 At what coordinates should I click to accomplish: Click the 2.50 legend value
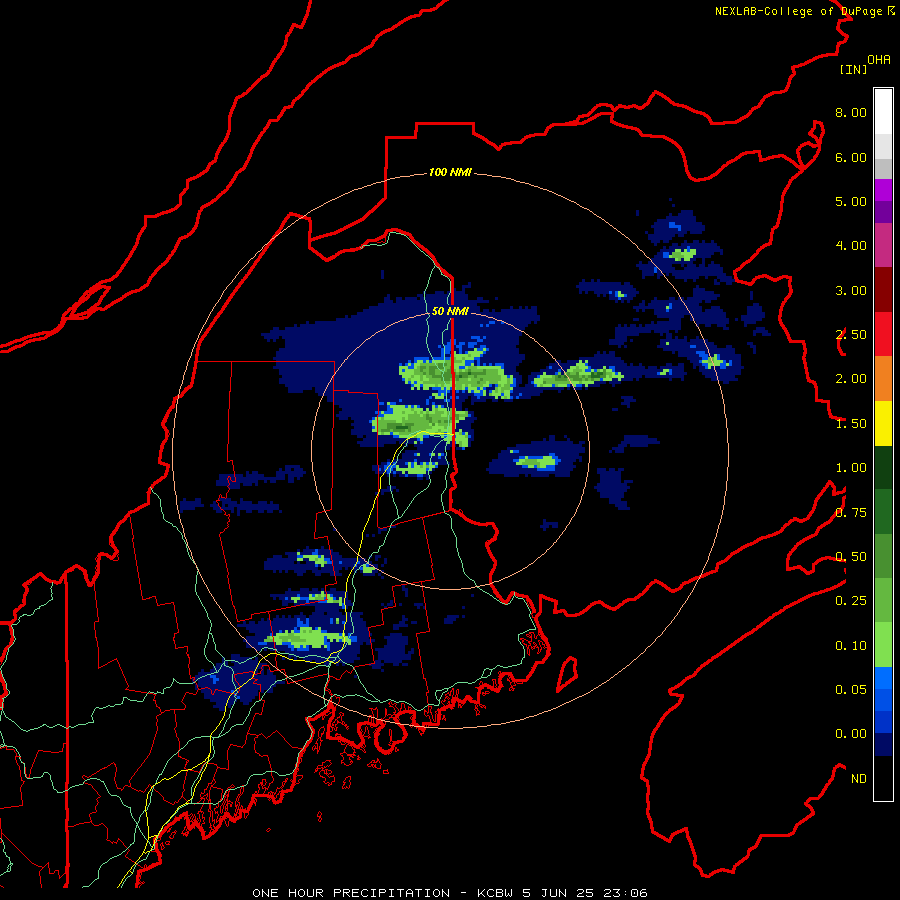(851, 335)
